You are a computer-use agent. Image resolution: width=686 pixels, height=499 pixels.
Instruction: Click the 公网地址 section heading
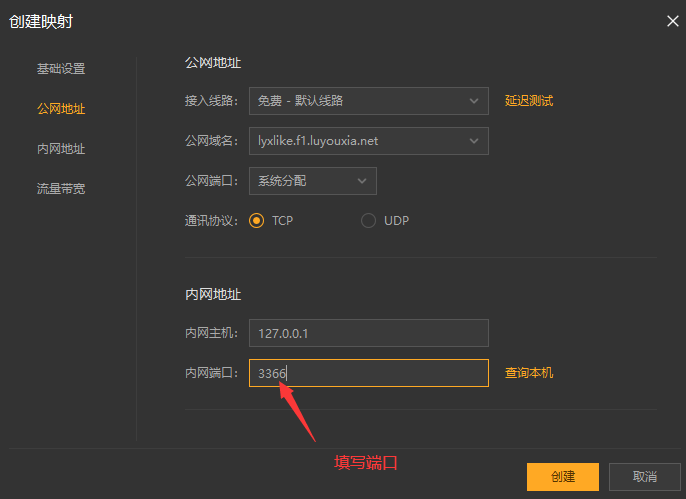[213, 63]
